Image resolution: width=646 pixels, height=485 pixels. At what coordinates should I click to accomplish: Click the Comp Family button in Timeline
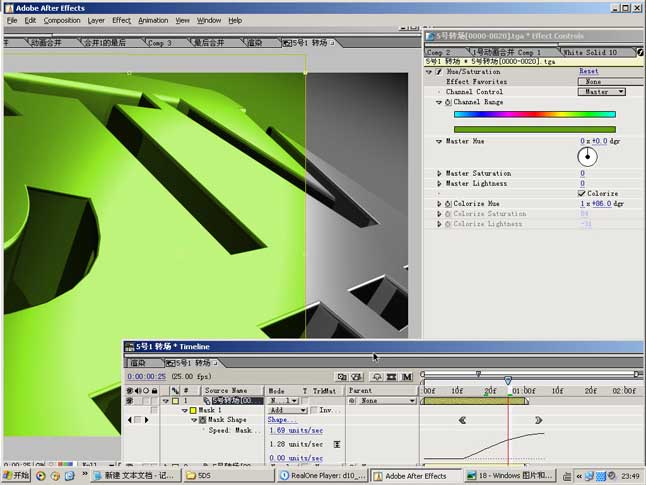(x=342, y=377)
